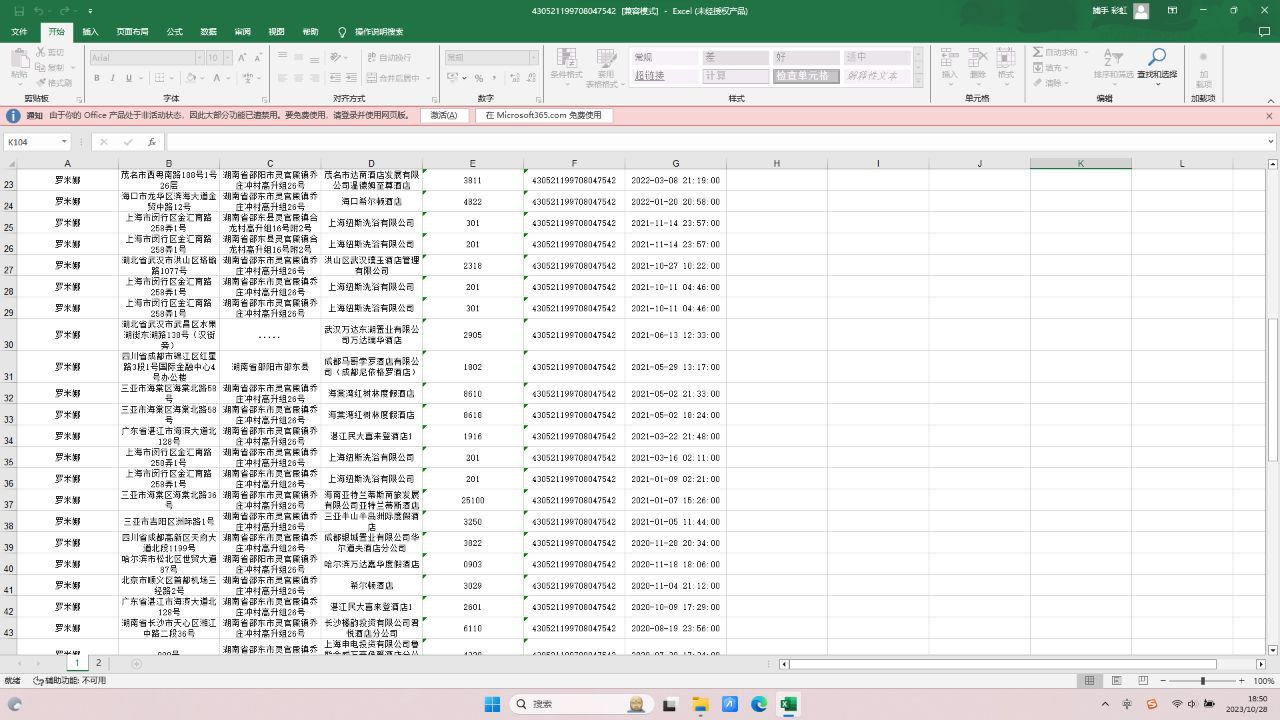This screenshot has height=720, width=1280.
Task: Click the Redo arrow icon
Action: (66, 11)
